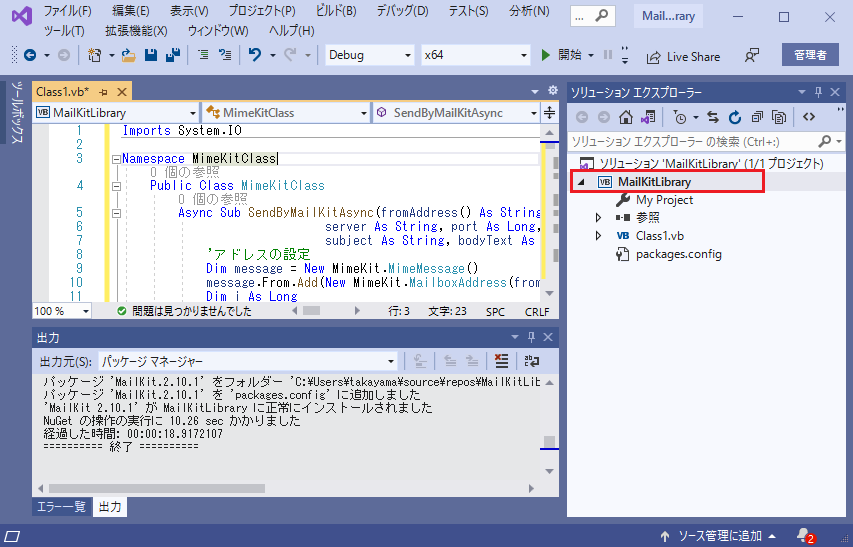Toggle Word Wrap icon in Output panel
The width and height of the screenshot is (853, 547).
click(531, 361)
